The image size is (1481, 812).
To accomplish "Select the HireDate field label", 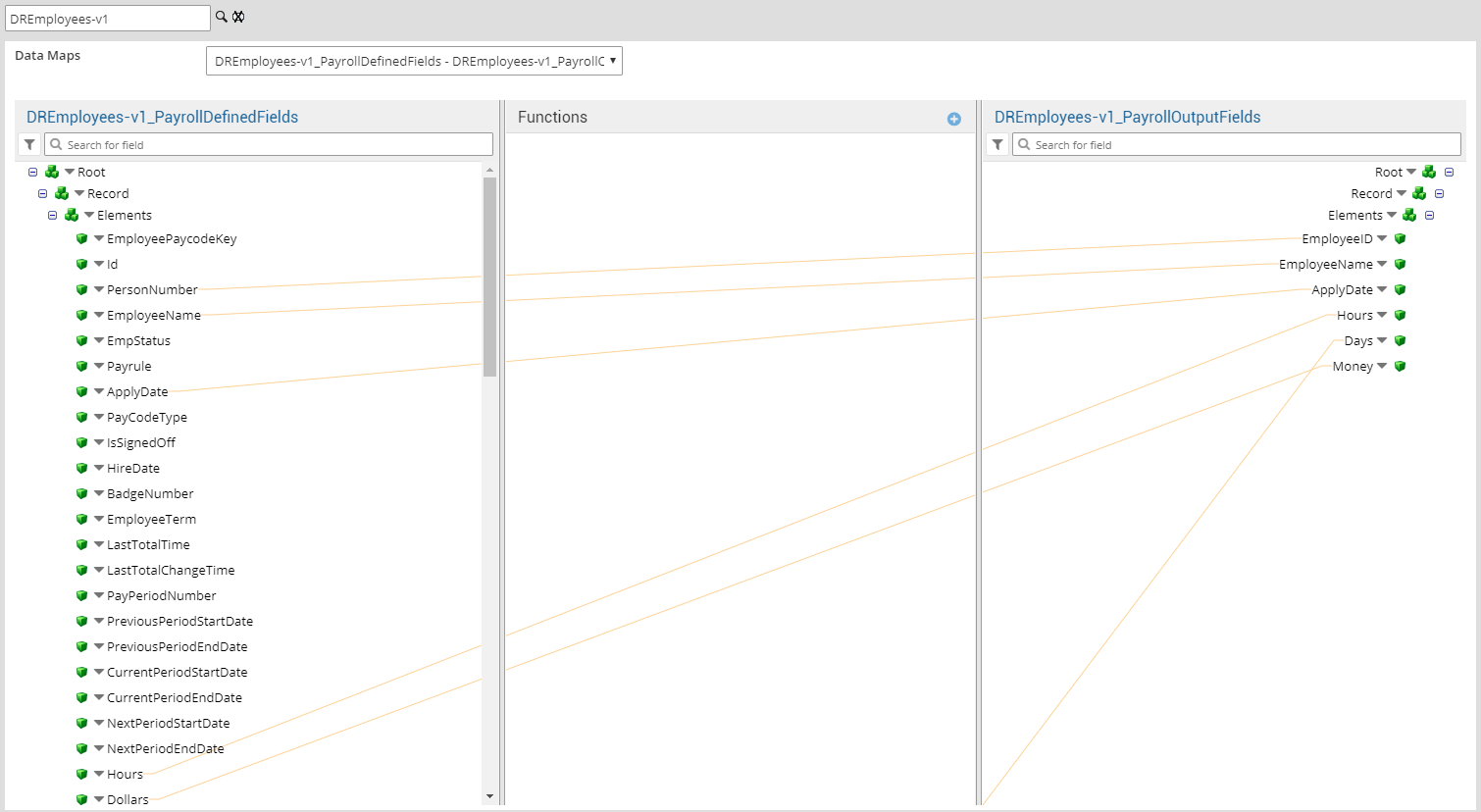I will [x=135, y=468].
